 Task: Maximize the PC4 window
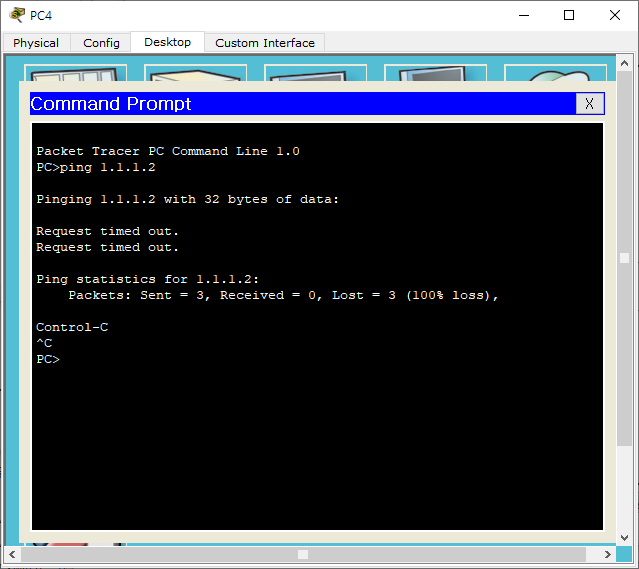[x=569, y=15]
